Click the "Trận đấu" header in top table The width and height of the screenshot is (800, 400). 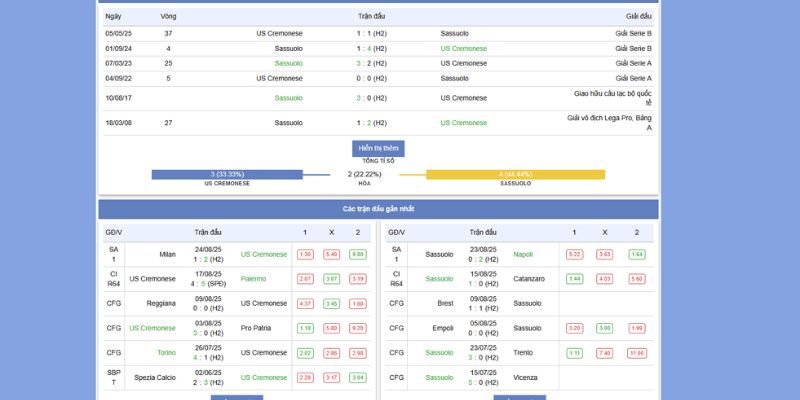tap(371, 17)
